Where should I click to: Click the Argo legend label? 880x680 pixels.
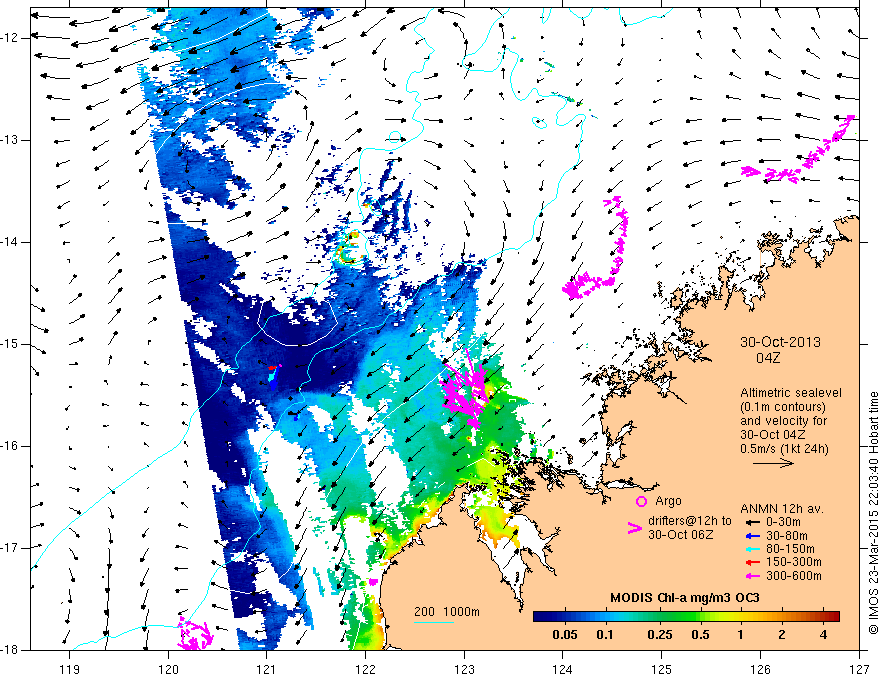668,500
